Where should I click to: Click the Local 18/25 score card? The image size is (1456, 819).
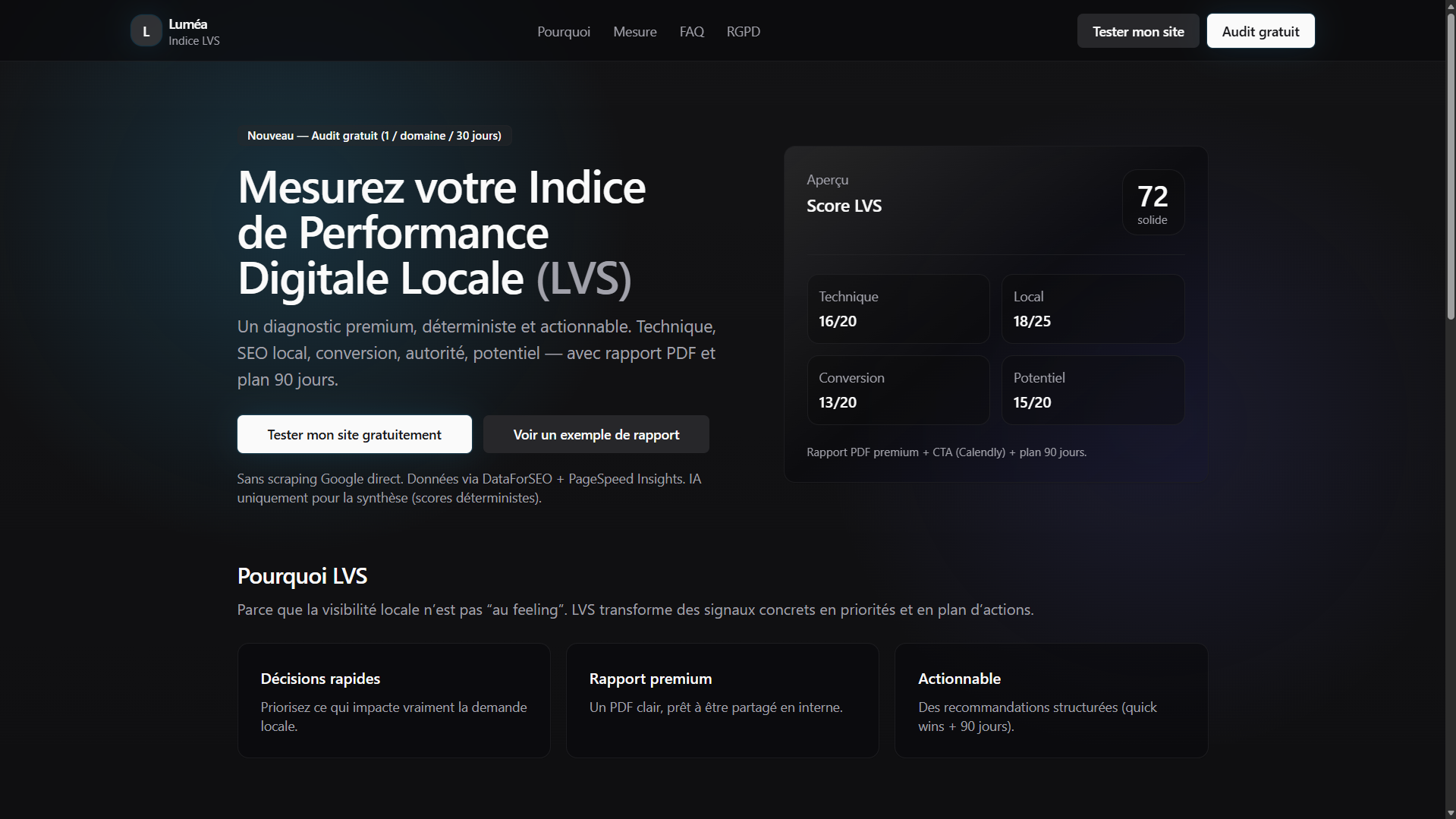[x=1093, y=309]
